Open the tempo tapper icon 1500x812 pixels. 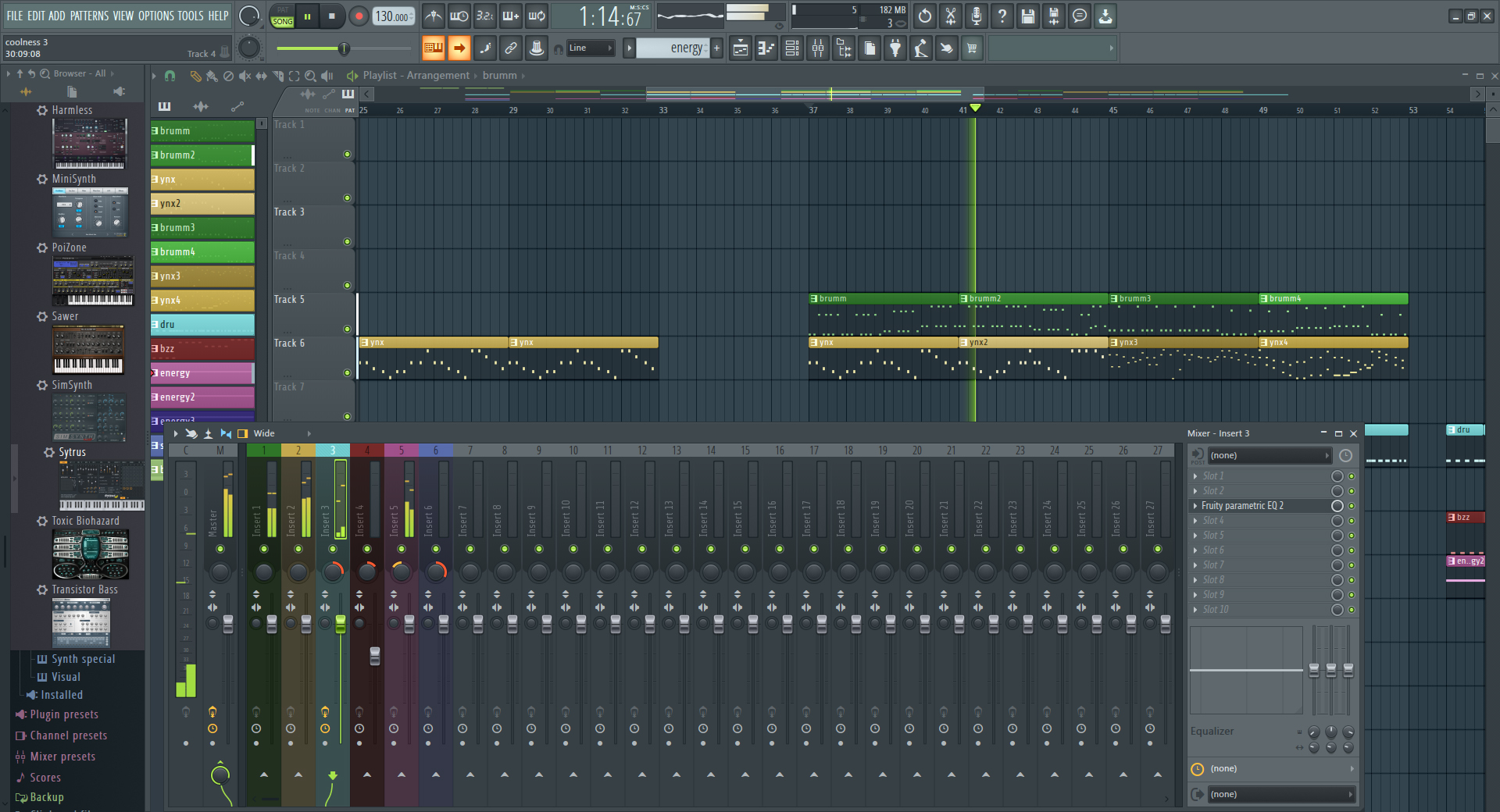coord(921,48)
